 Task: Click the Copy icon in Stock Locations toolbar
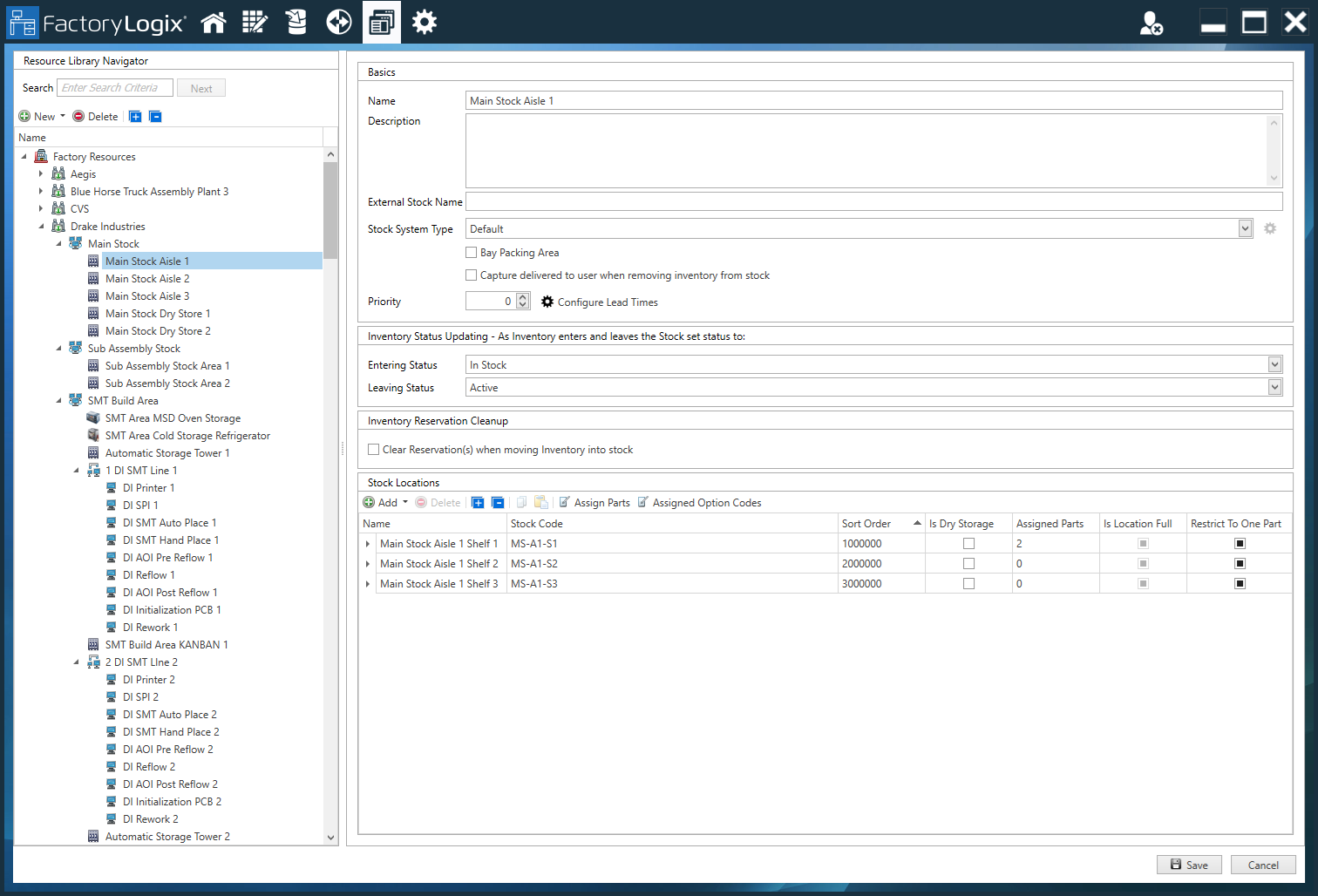520,502
